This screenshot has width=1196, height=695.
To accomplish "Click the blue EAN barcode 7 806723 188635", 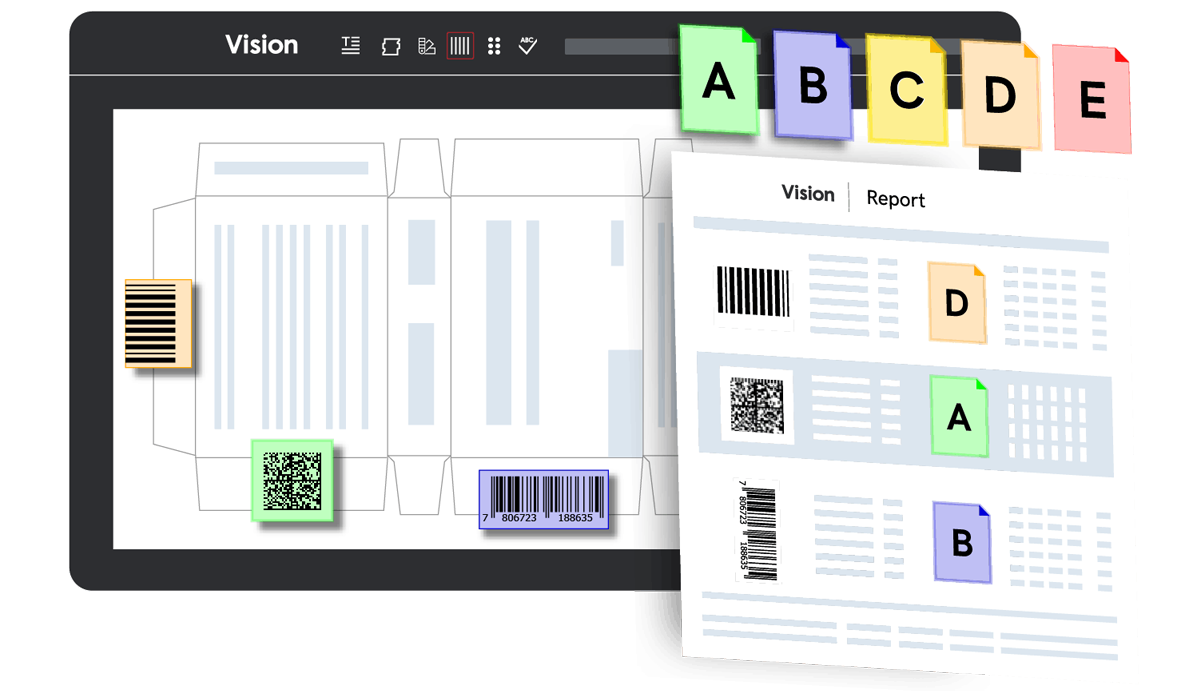I will [544, 500].
